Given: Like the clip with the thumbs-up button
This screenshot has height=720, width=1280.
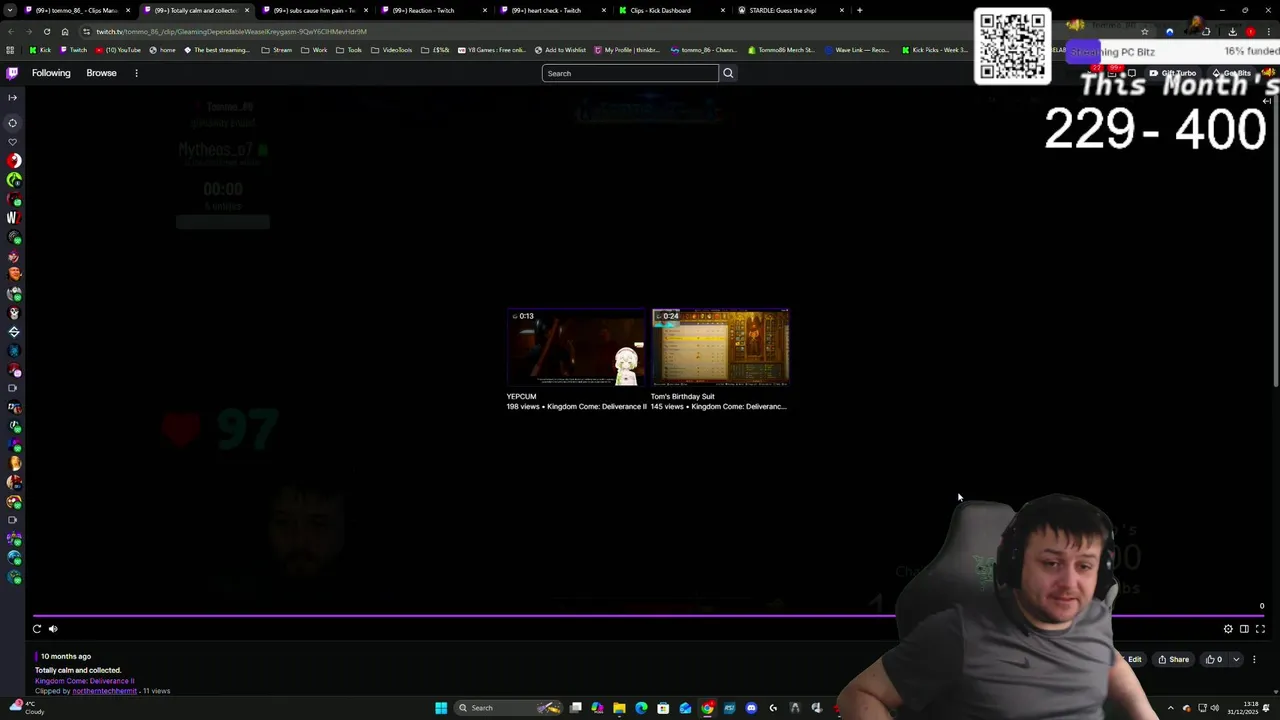Looking at the screenshot, I should pyautogui.click(x=1214, y=659).
